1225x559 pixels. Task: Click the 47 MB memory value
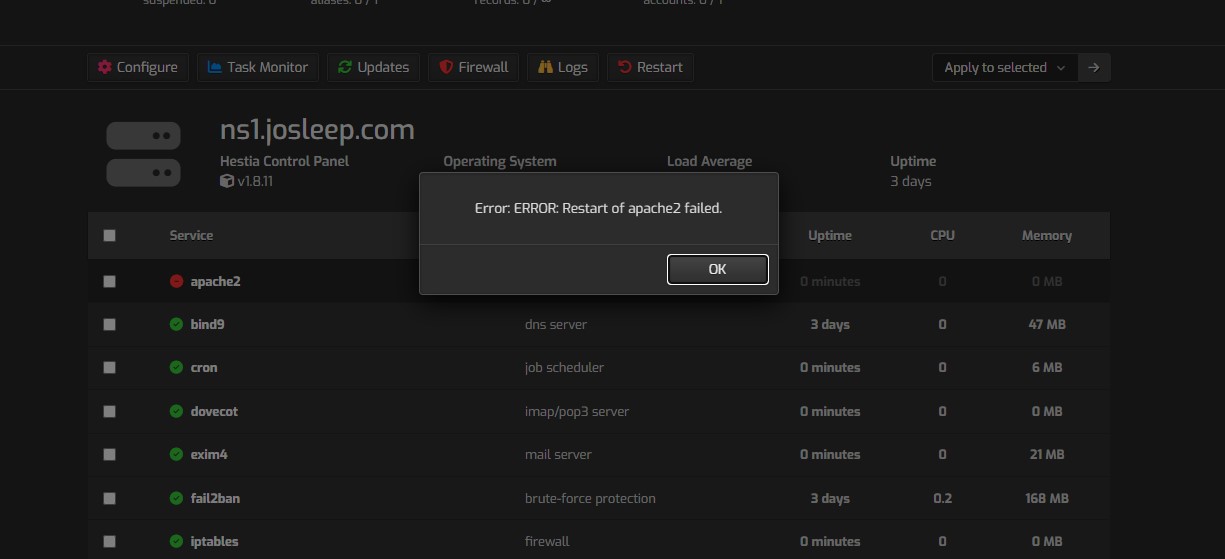pyautogui.click(x=1047, y=324)
